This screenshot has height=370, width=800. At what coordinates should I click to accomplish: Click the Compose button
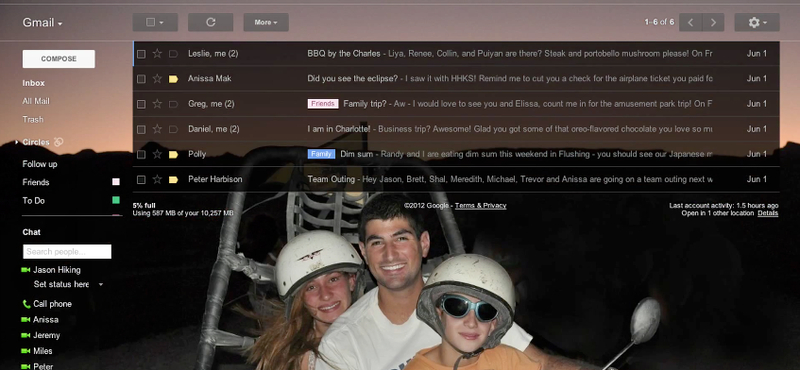[59, 59]
